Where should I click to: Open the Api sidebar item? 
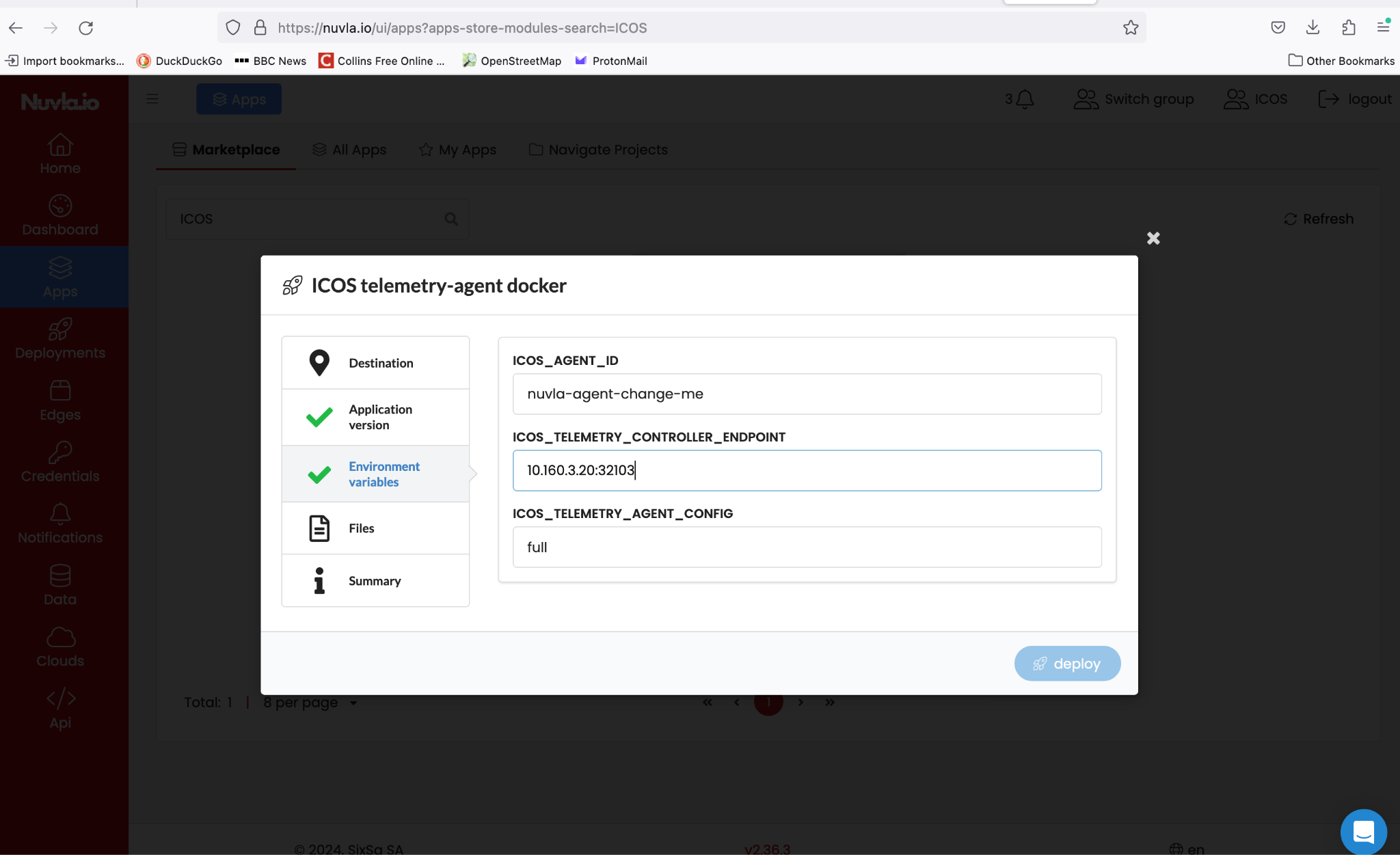(x=60, y=708)
